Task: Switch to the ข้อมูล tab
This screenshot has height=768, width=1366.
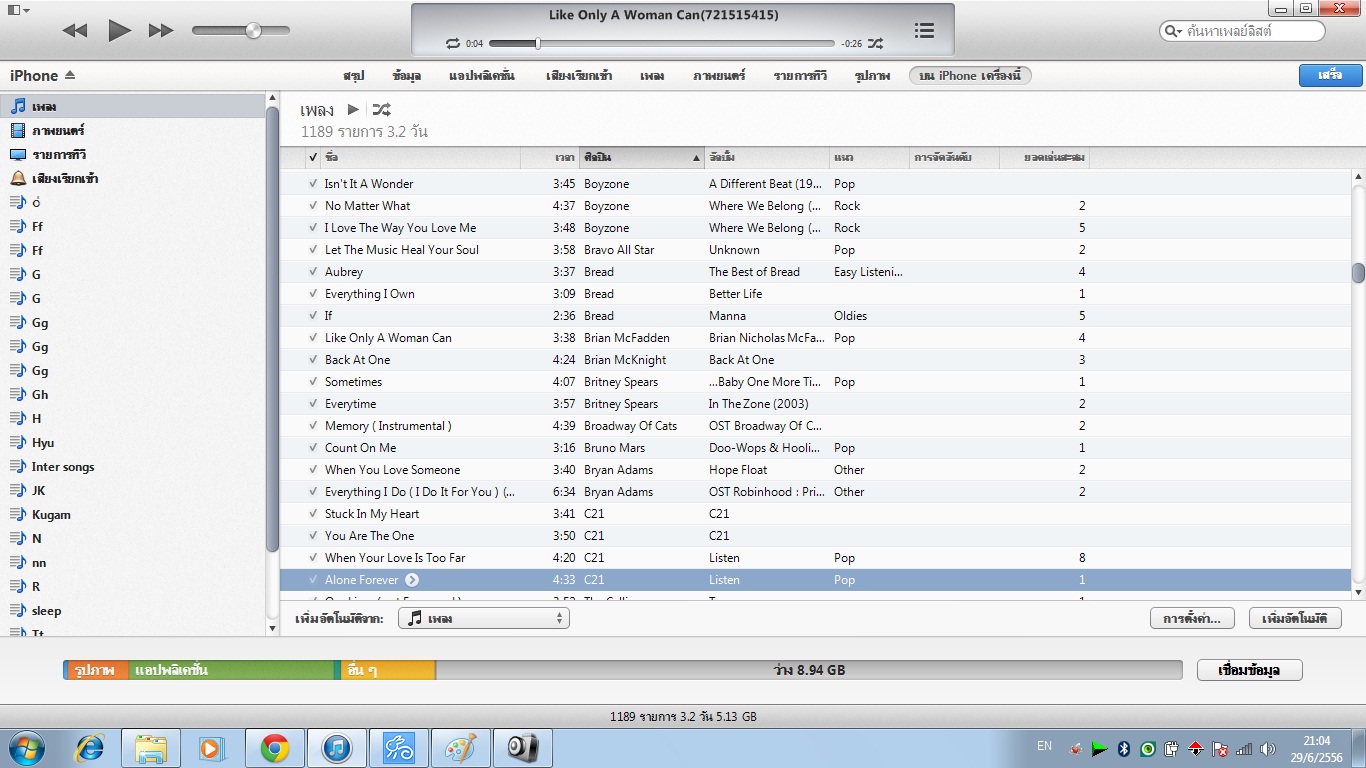Action: (407, 76)
